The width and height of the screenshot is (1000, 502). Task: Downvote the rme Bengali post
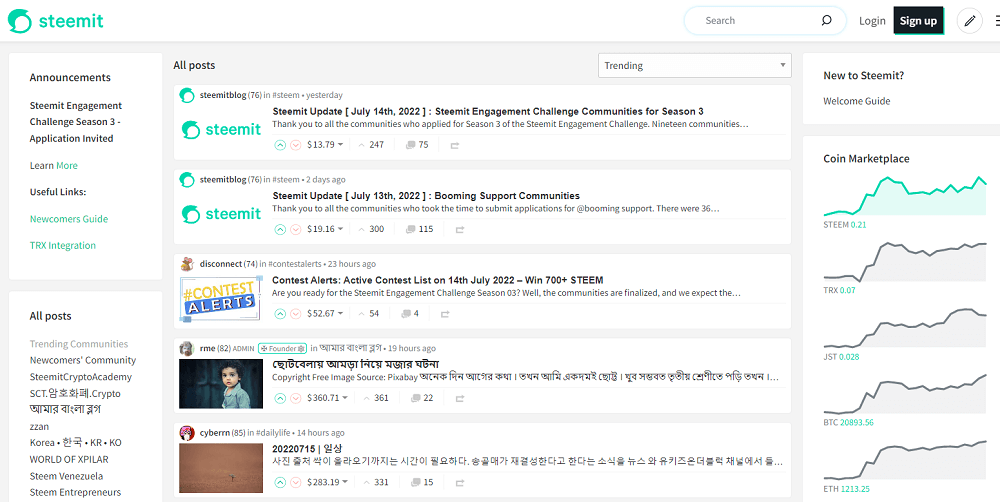pos(295,398)
